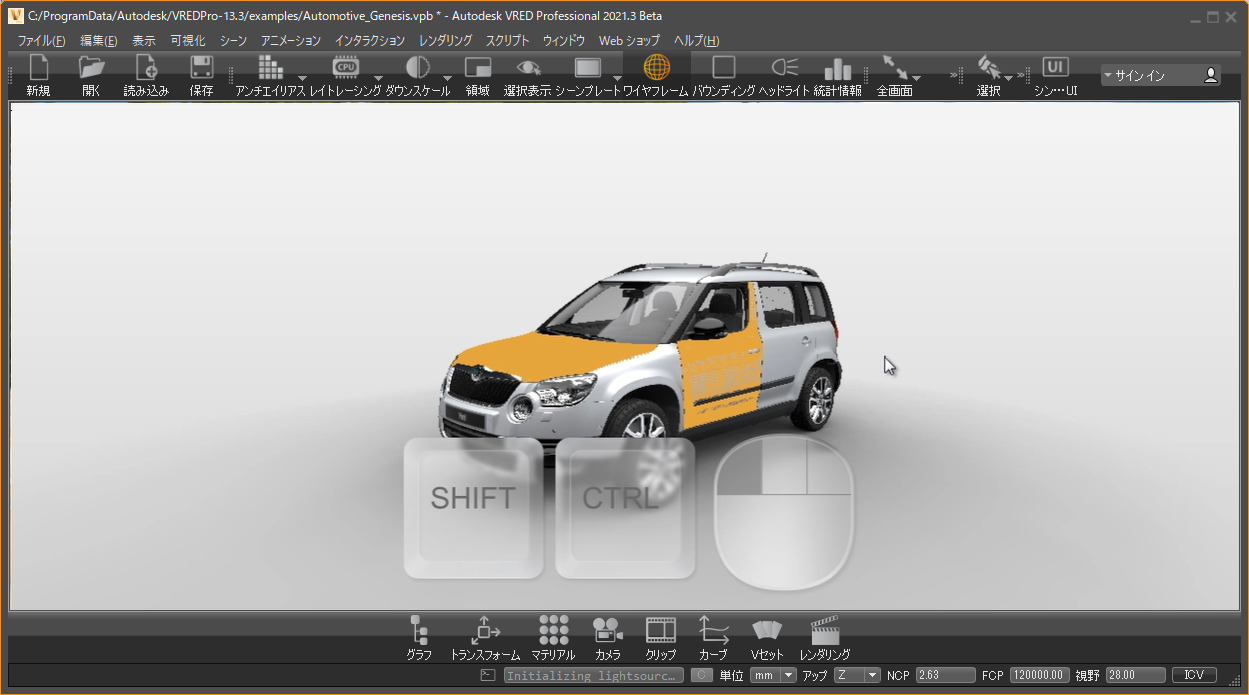
Task: Toggle the ヘッドライト headlight
Action: (785, 67)
